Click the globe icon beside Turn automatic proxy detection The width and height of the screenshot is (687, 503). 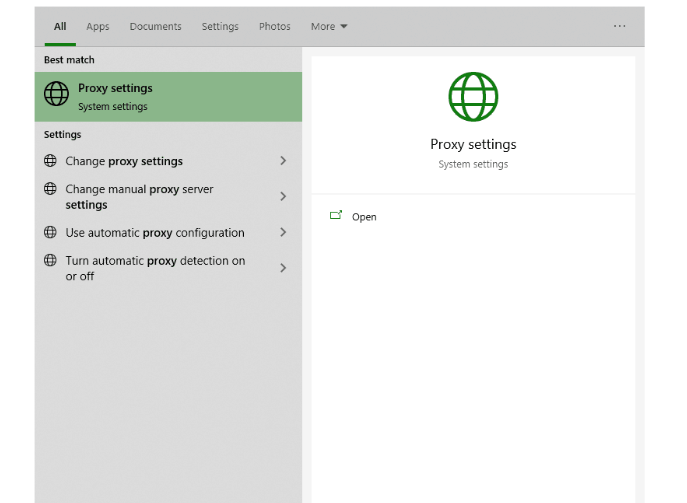tap(51, 261)
